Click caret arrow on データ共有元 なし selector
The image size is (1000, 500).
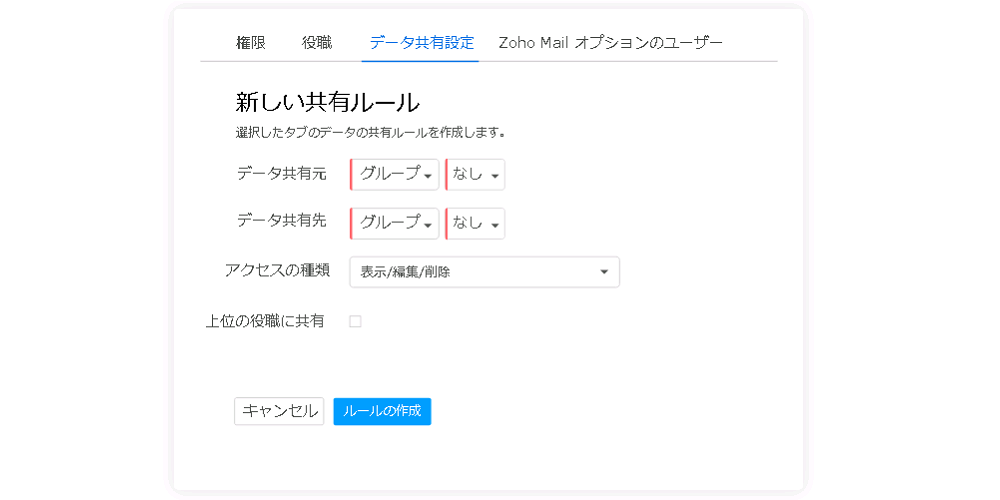pyautogui.click(x=494, y=177)
